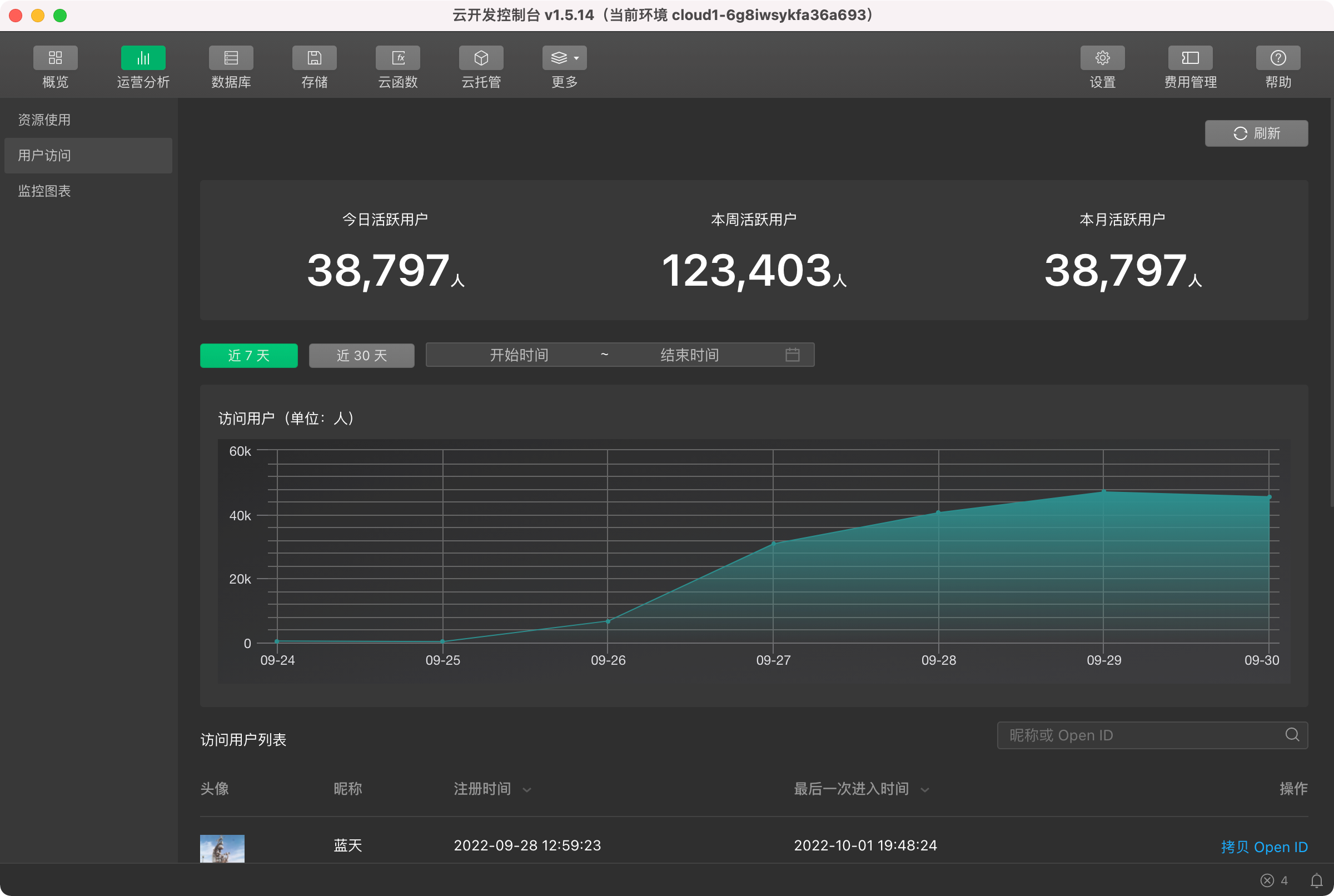Open the 存储 storage icon
This screenshot has height=896, width=1334.
point(314,58)
